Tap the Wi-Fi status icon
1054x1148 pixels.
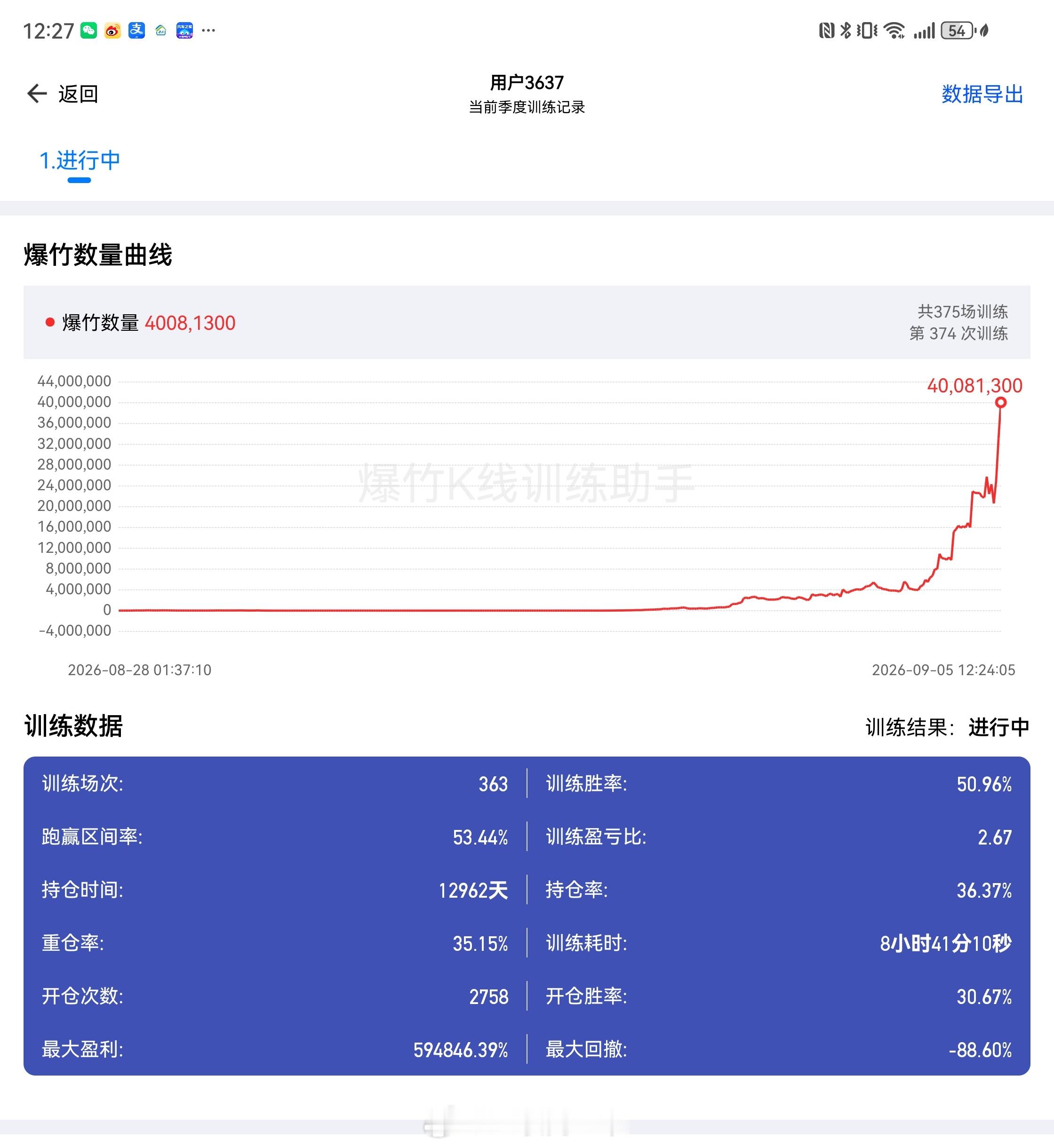pos(894,30)
